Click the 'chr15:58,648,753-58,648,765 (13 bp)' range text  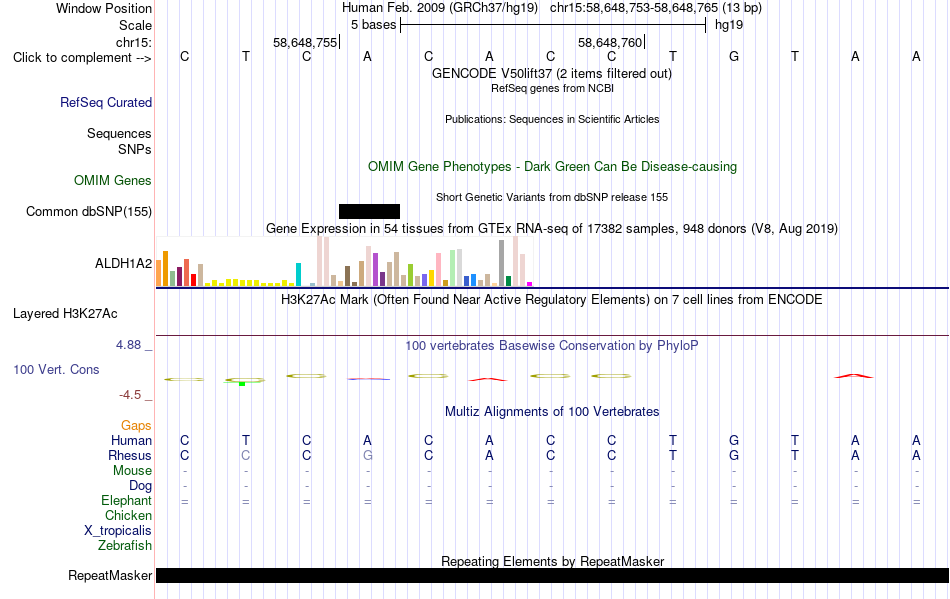656,8
